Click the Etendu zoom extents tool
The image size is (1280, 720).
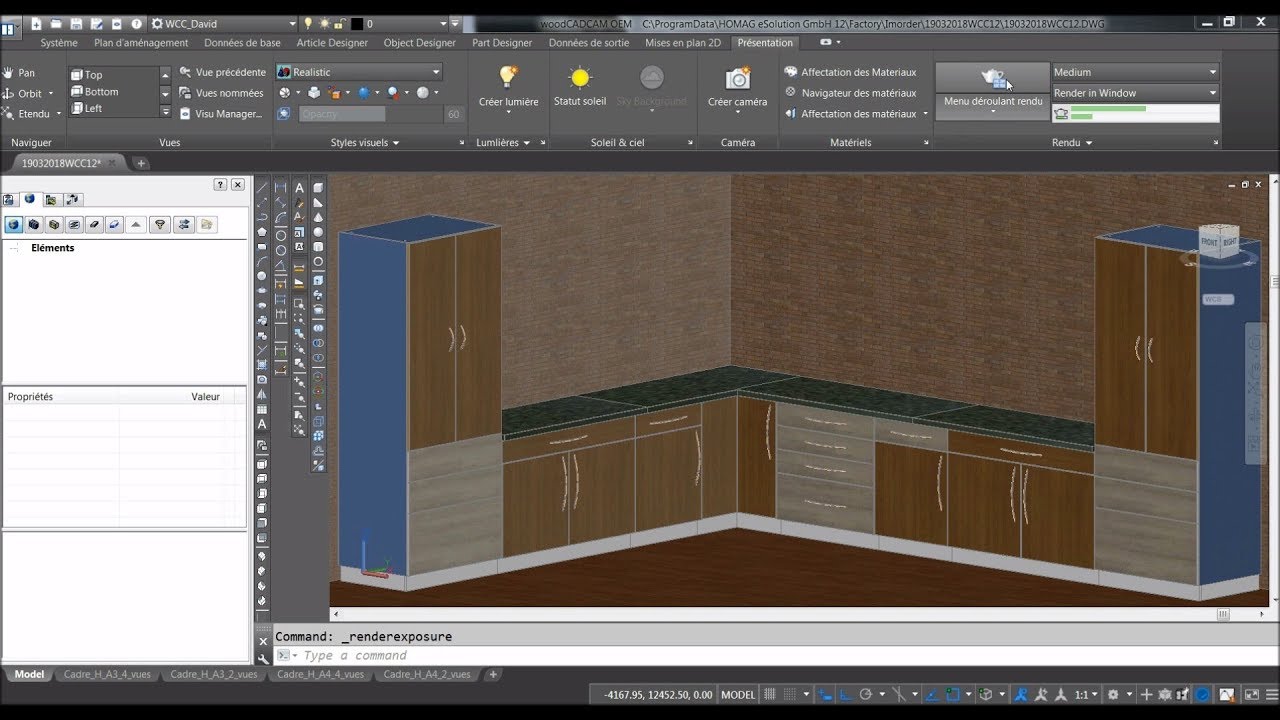(26, 114)
